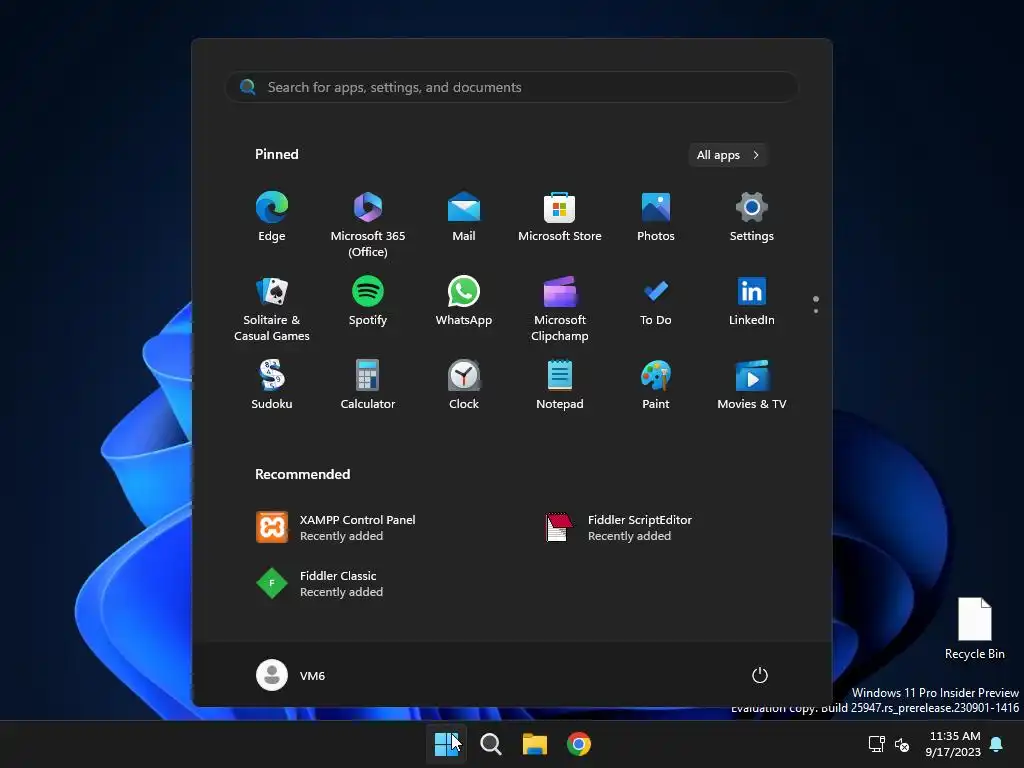Screen dimensions: 1024x768
Task: Open the Edge browser pinned app
Action: point(272,217)
